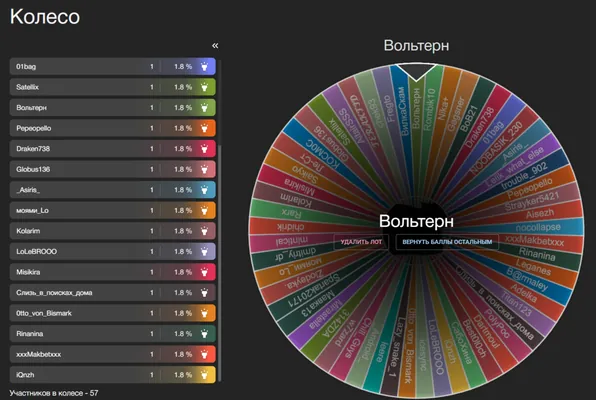Click the Aisezh wheel segment
596x400 pixels.
(540, 214)
